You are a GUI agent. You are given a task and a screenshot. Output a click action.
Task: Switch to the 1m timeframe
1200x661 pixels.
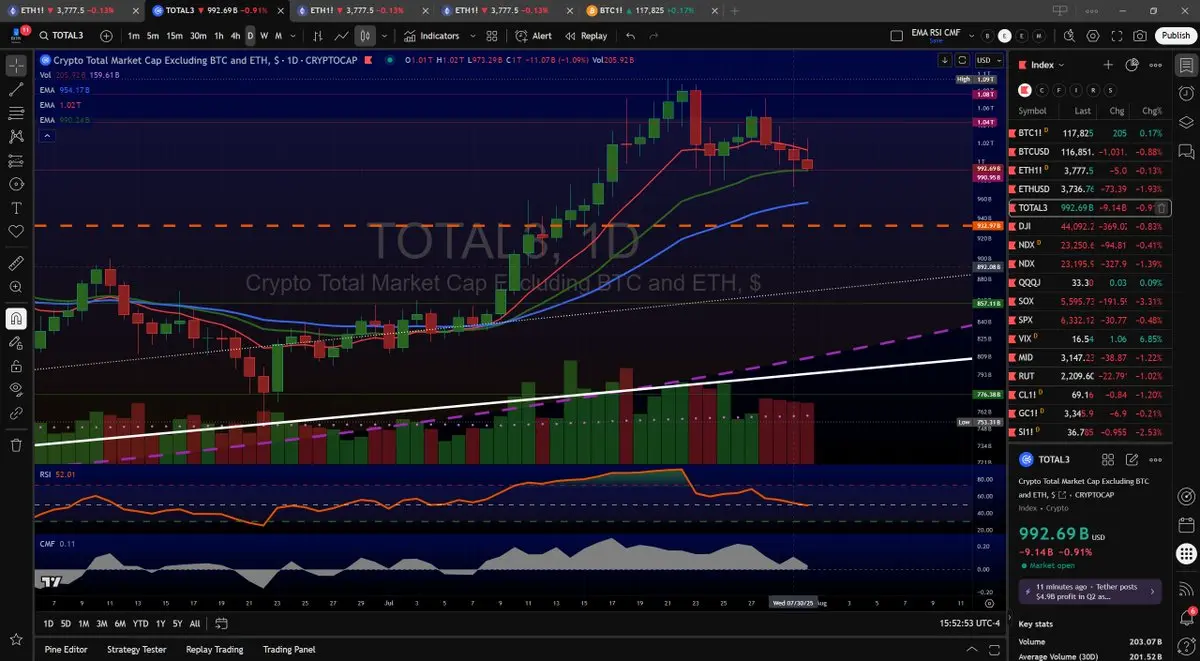pyautogui.click(x=134, y=36)
